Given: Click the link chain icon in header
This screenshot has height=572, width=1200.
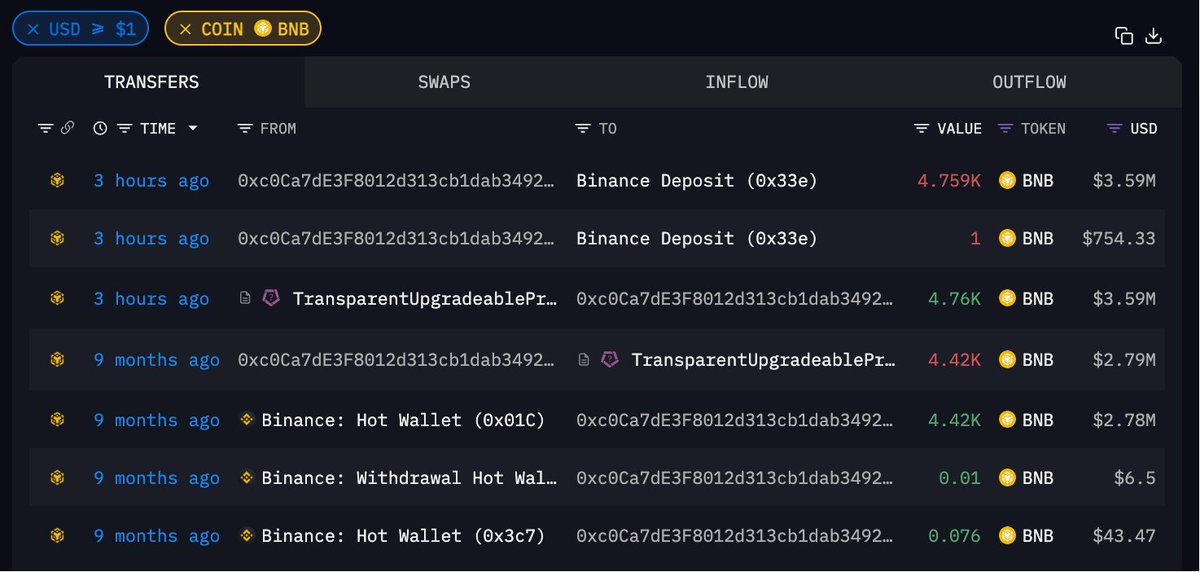Looking at the screenshot, I should [67, 128].
